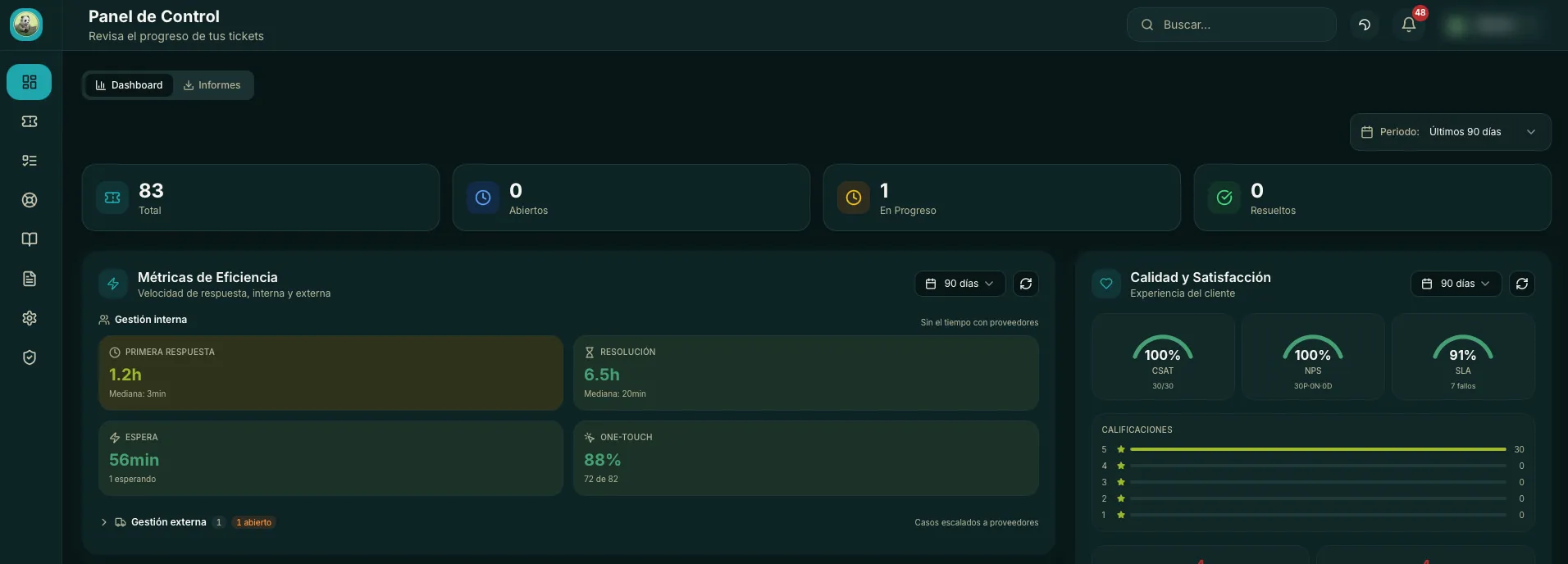This screenshot has width=1568, height=564.
Task: Click the bolt icon next to Espera
Action: coord(115,438)
